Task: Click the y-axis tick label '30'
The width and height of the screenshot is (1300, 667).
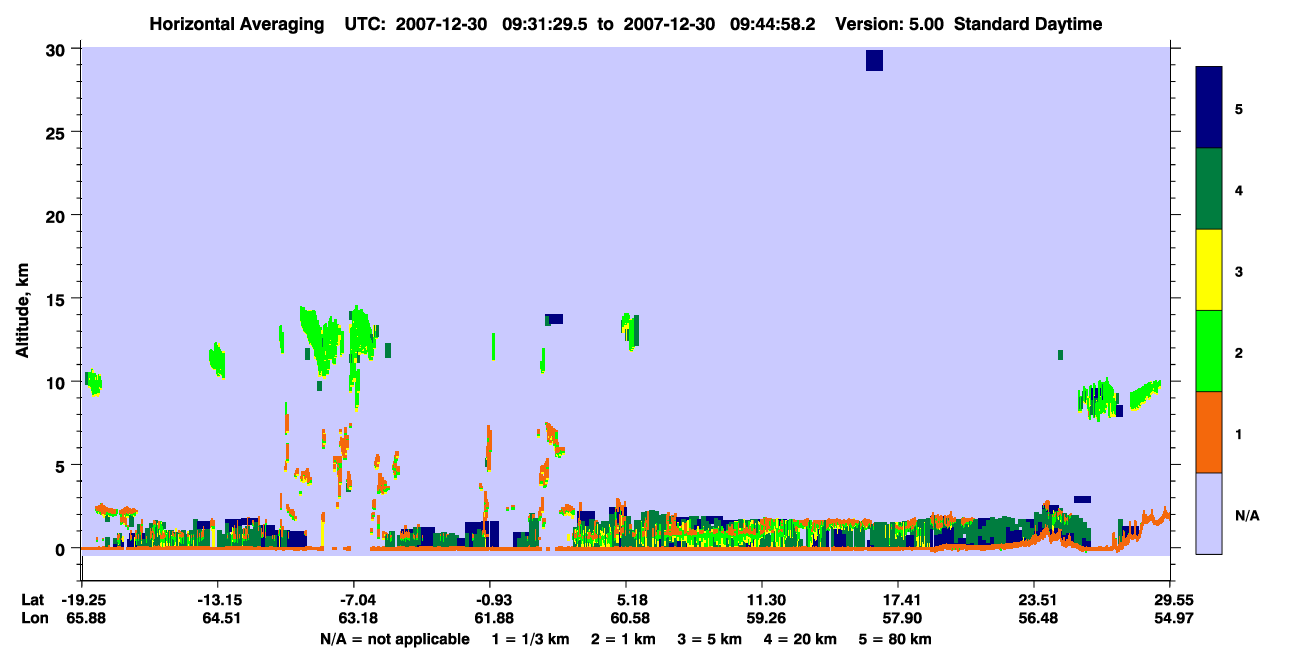Action: click(56, 49)
